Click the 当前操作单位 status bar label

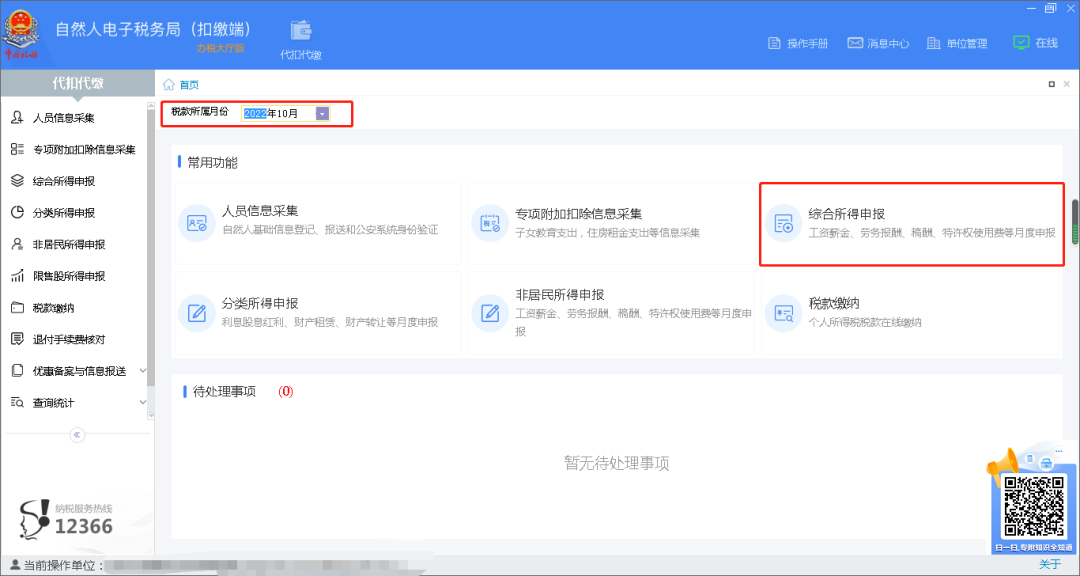click(62, 565)
